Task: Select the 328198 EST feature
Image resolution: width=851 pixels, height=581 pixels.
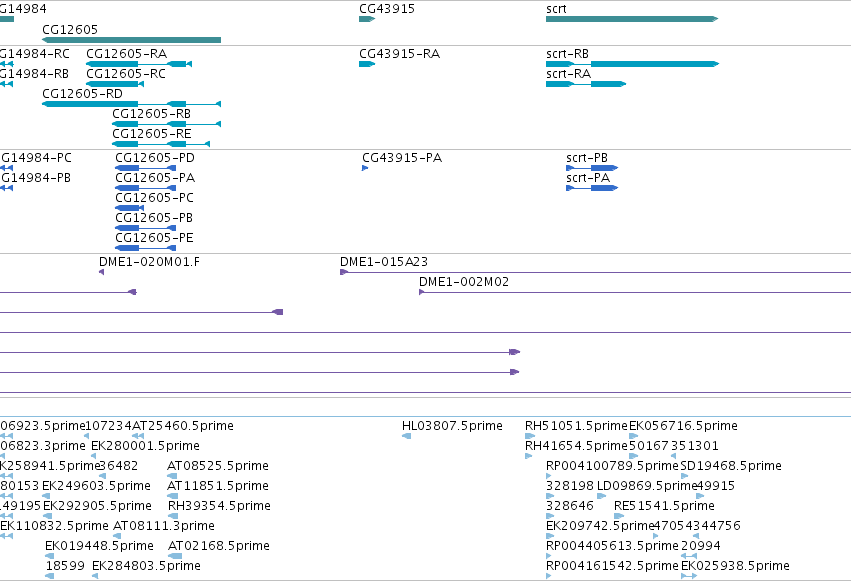Action: tap(550, 496)
